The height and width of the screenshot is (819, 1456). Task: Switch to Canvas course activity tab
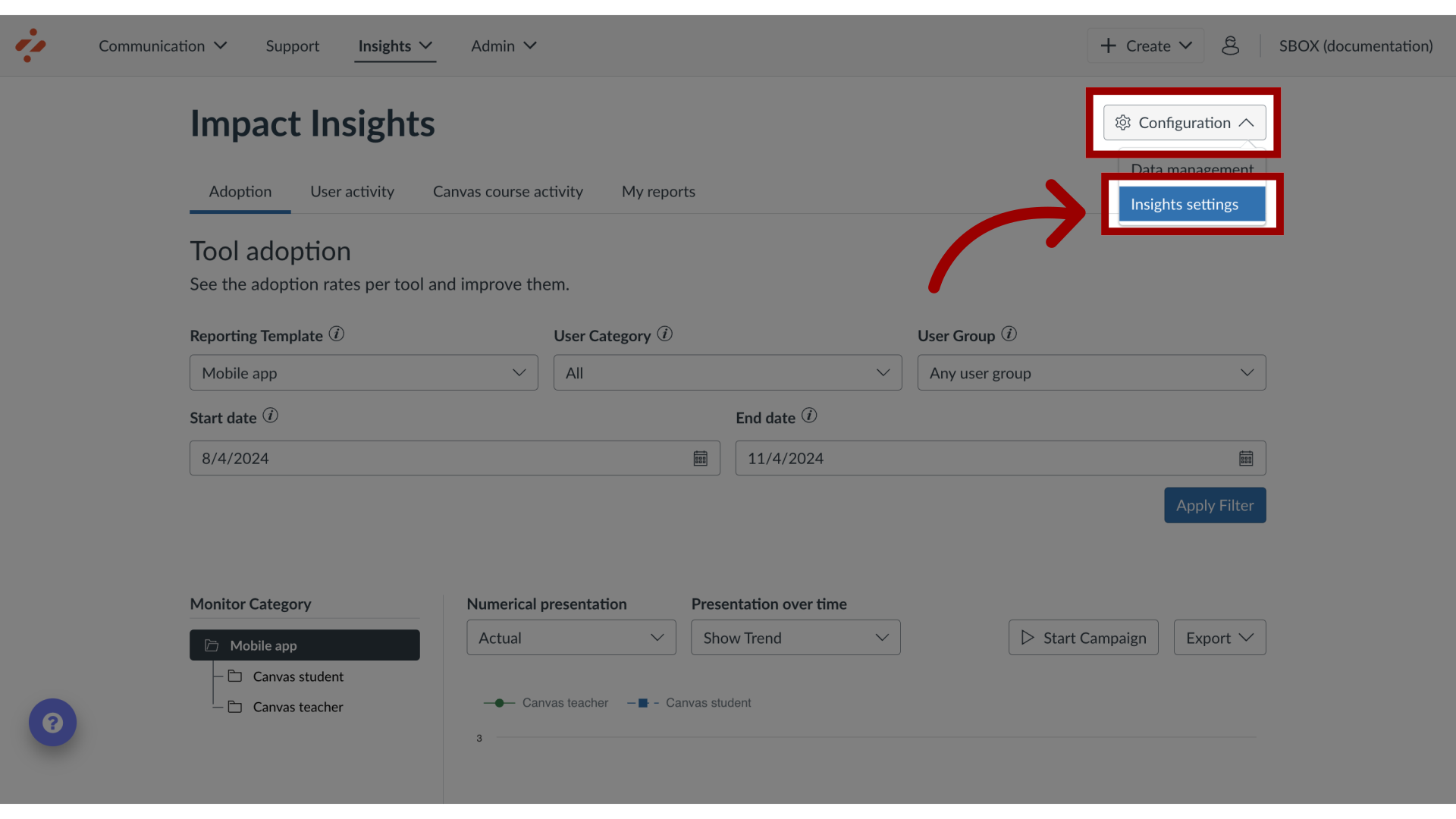click(508, 192)
